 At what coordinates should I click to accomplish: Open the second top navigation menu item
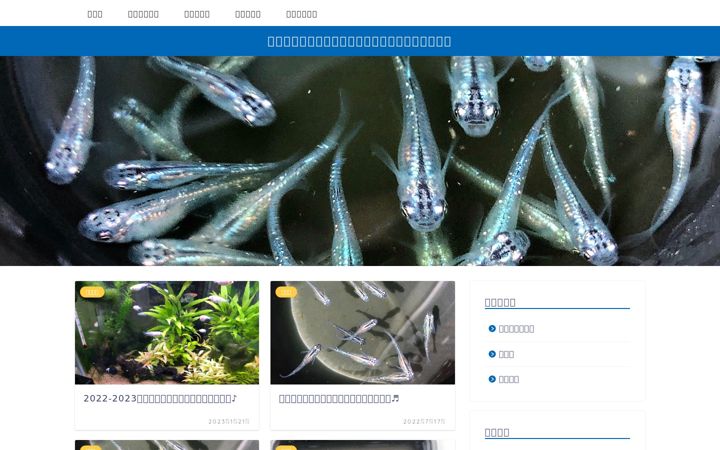pyautogui.click(x=143, y=14)
